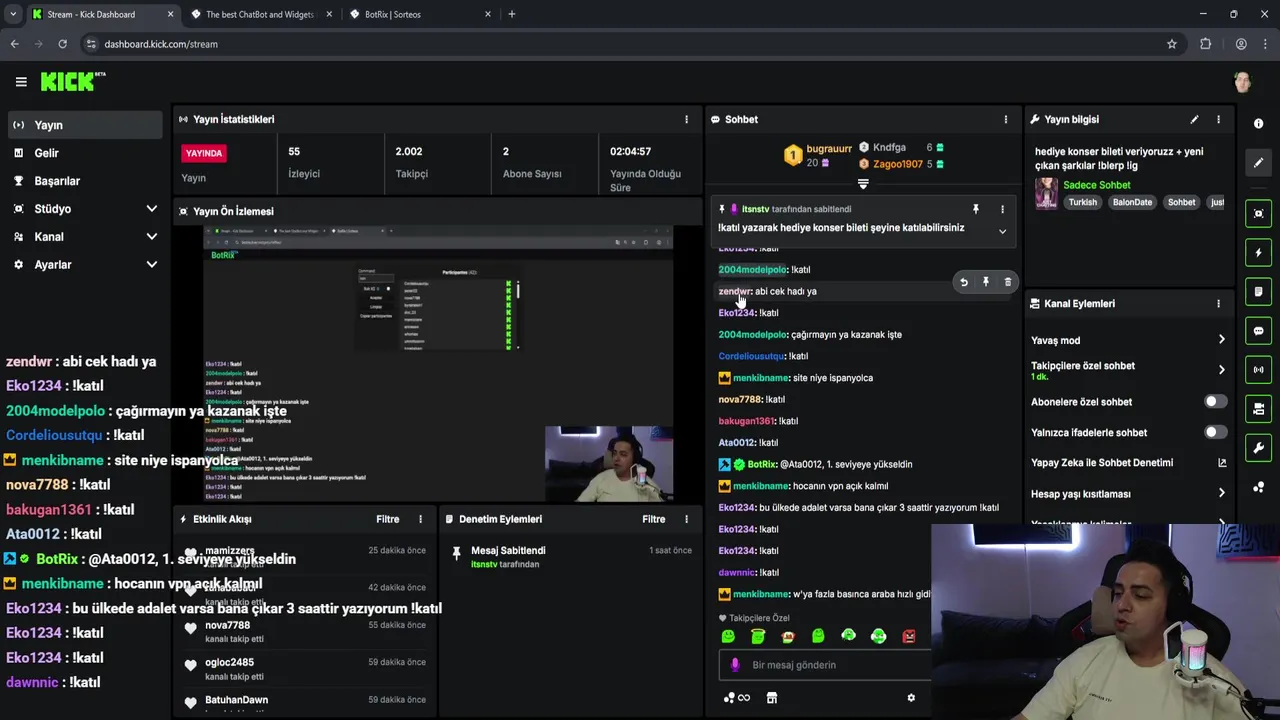Pin zendwr's chat message
This screenshot has height=720, width=1280.
[x=986, y=282]
